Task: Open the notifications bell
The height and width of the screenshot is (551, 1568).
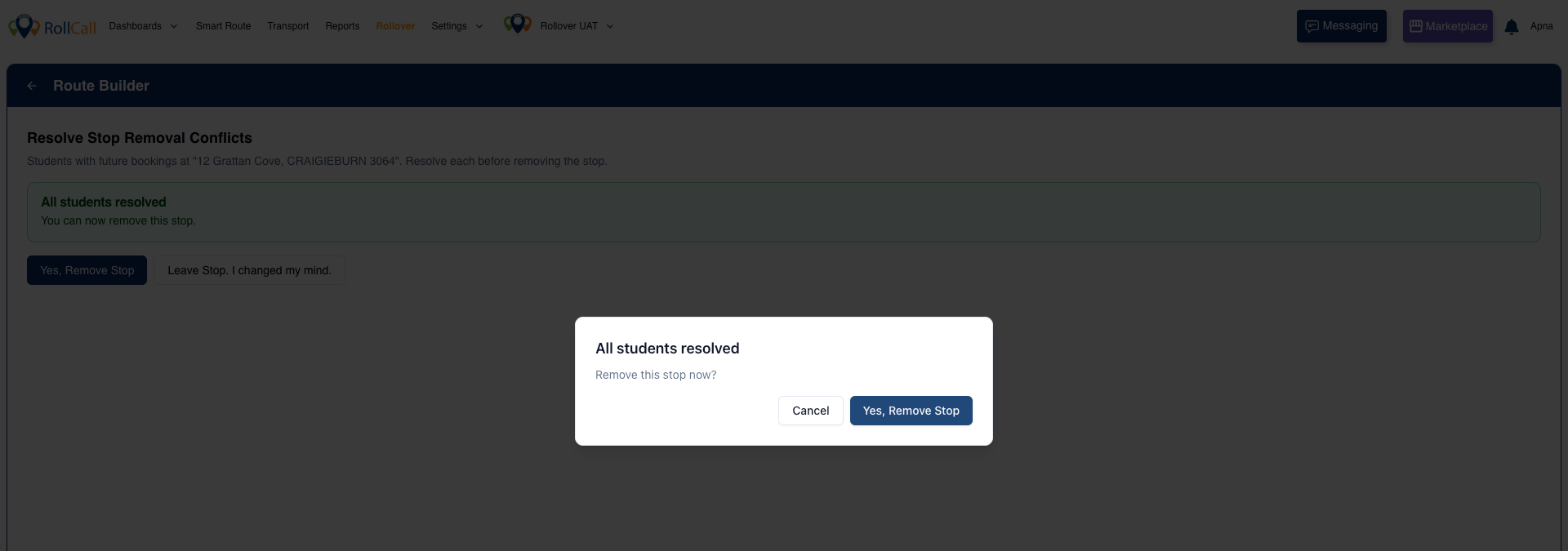Action: [1511, 27]
